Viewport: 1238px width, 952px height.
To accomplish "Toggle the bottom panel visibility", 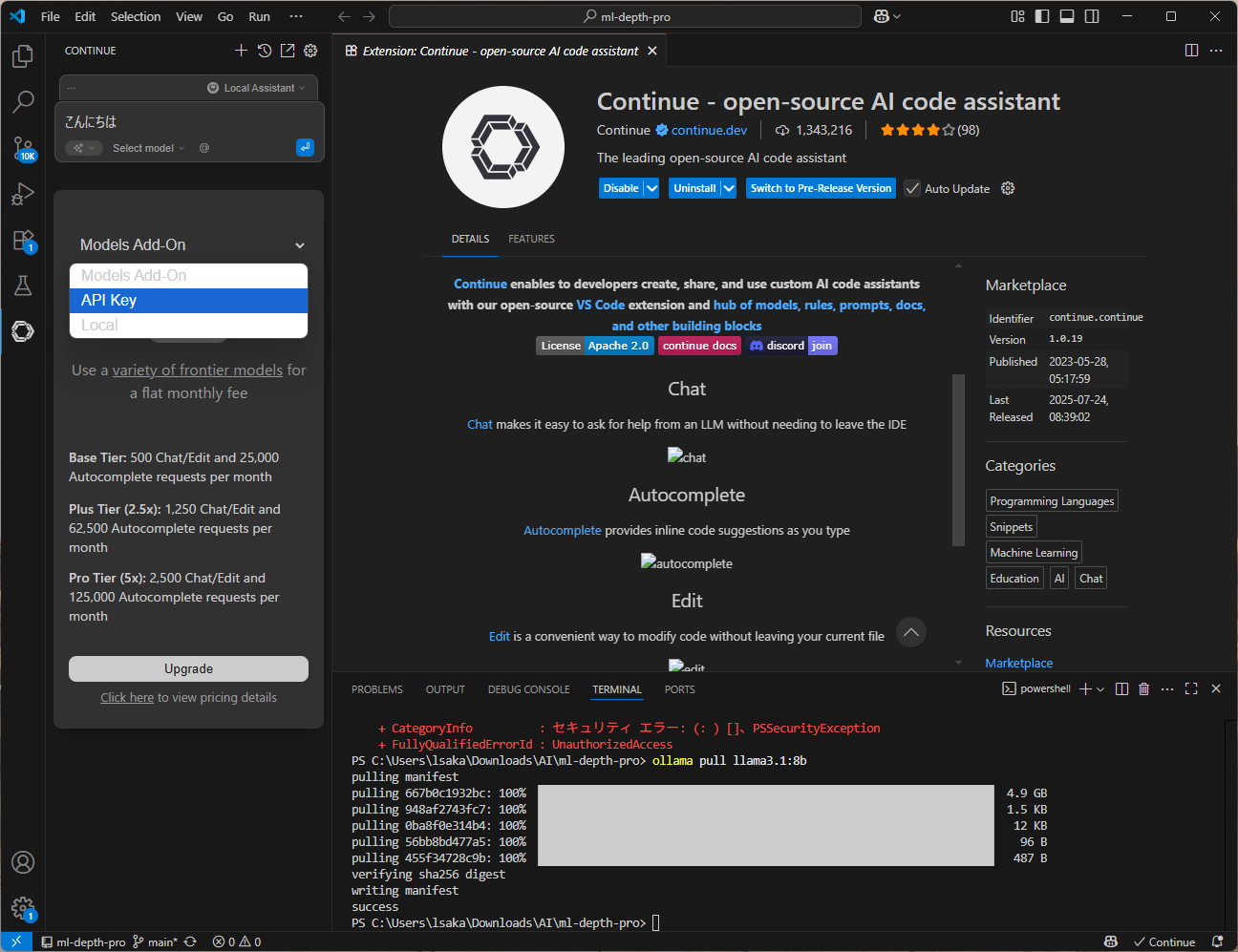I will (1067, 16).
